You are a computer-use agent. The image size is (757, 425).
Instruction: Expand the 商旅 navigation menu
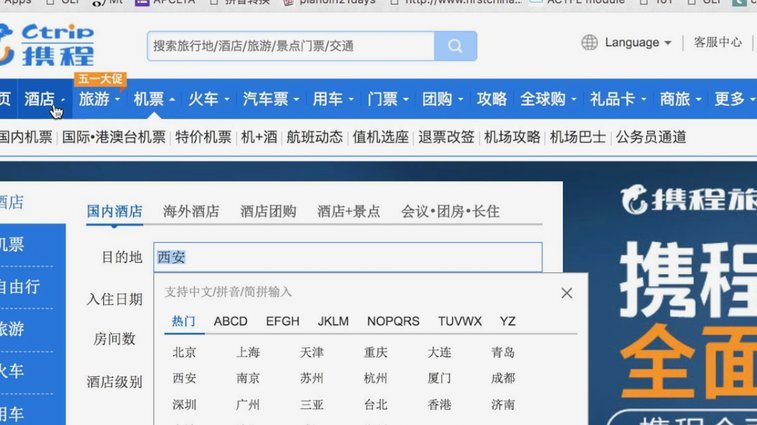point(680,99)
